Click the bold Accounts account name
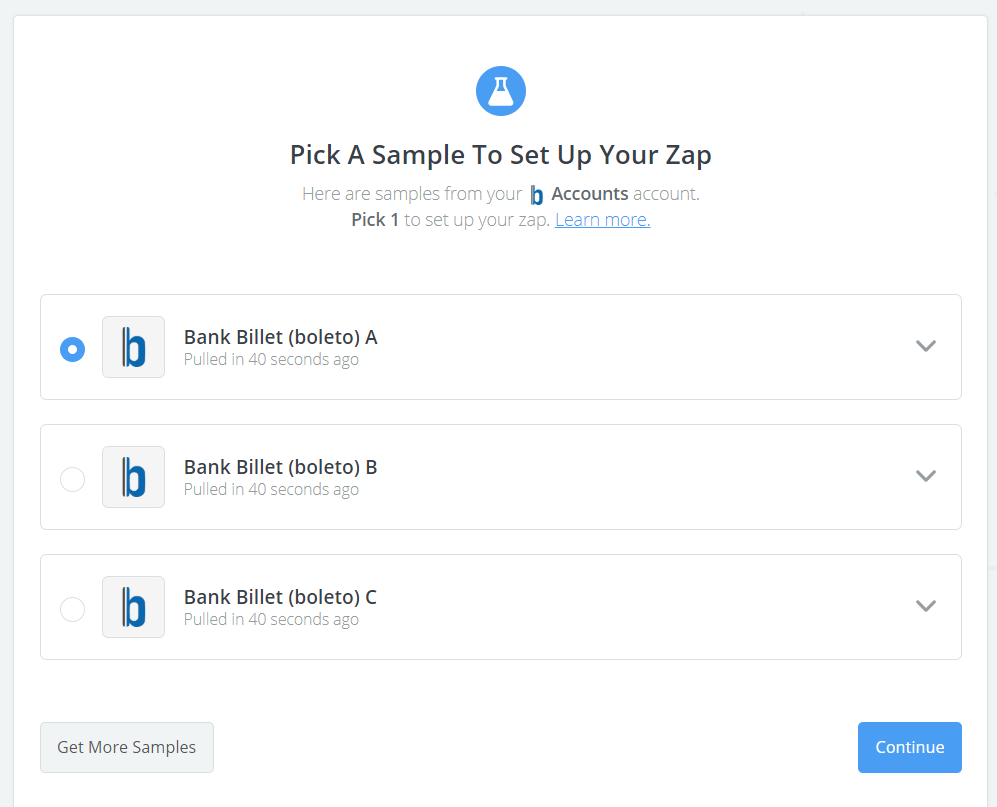Viewport: 997px width, 807px height. [589, 193]
